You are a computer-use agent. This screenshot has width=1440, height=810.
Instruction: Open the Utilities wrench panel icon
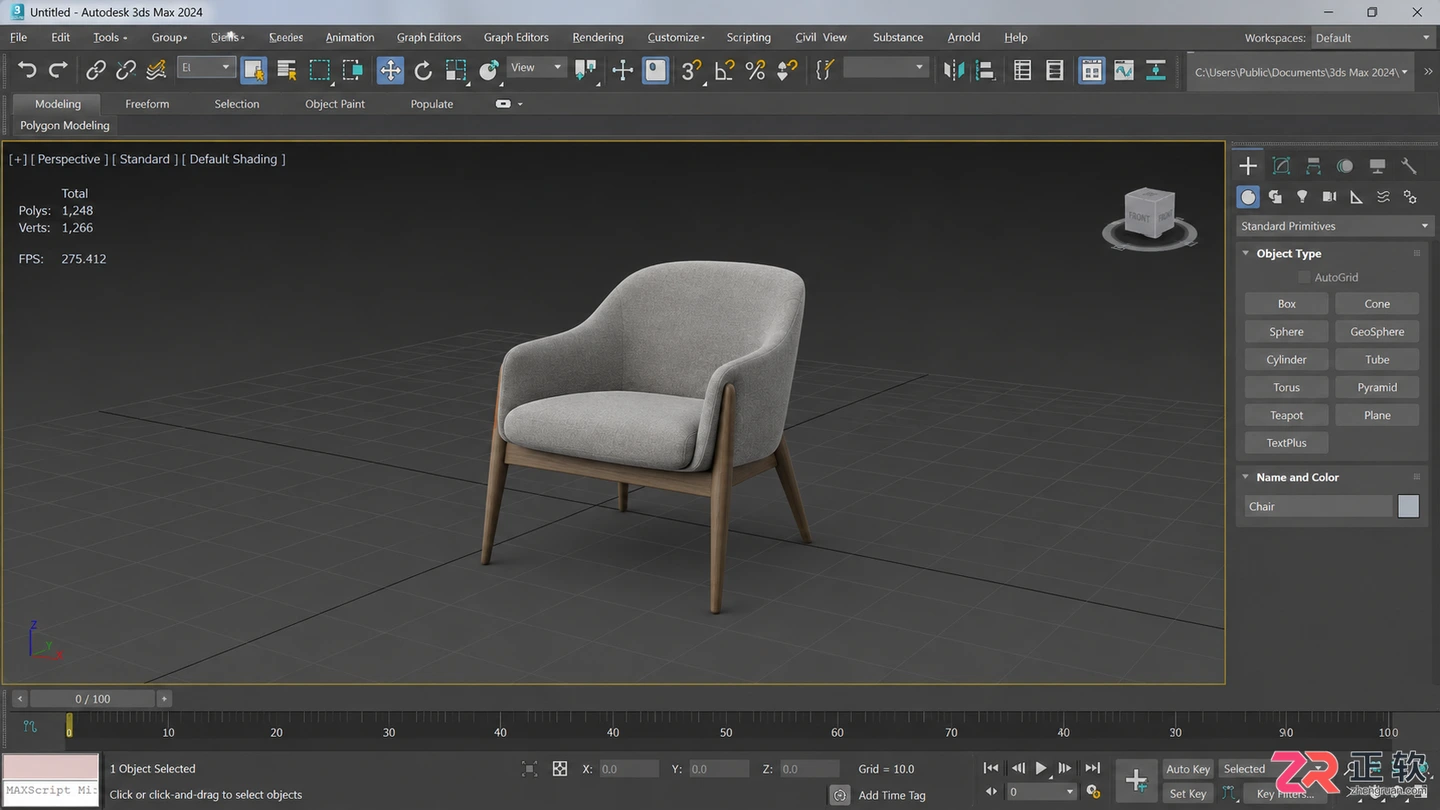1409,166
